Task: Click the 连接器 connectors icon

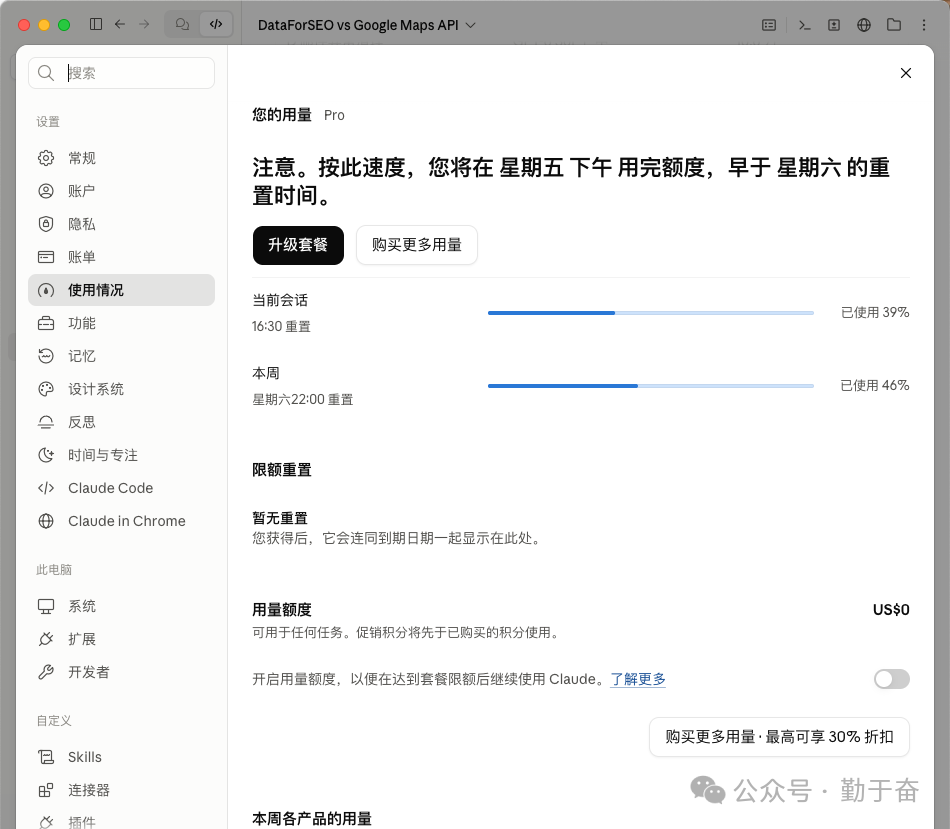Action: 46,790
